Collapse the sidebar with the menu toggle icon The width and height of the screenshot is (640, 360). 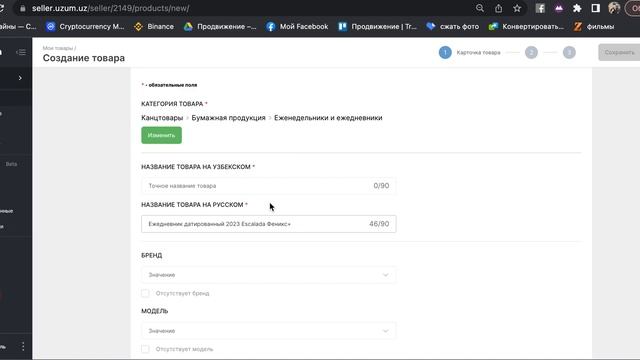click(21, 52)
